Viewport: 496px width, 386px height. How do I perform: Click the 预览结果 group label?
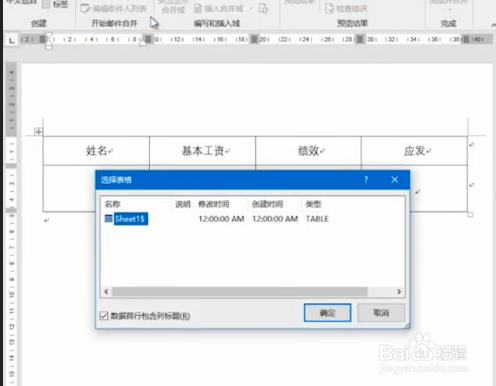(353, 23)
